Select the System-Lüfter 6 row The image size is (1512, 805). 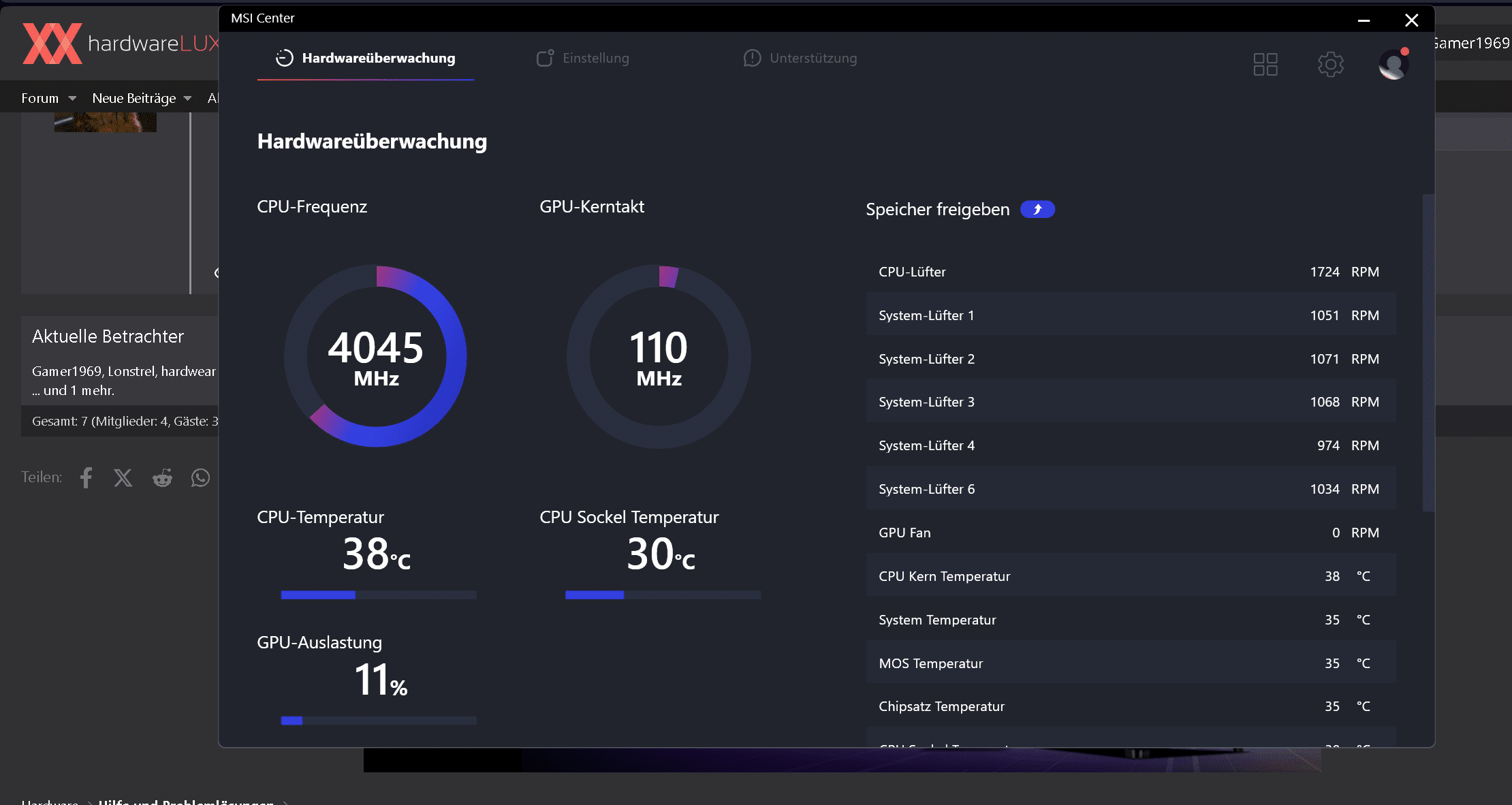pos(1131,489)
